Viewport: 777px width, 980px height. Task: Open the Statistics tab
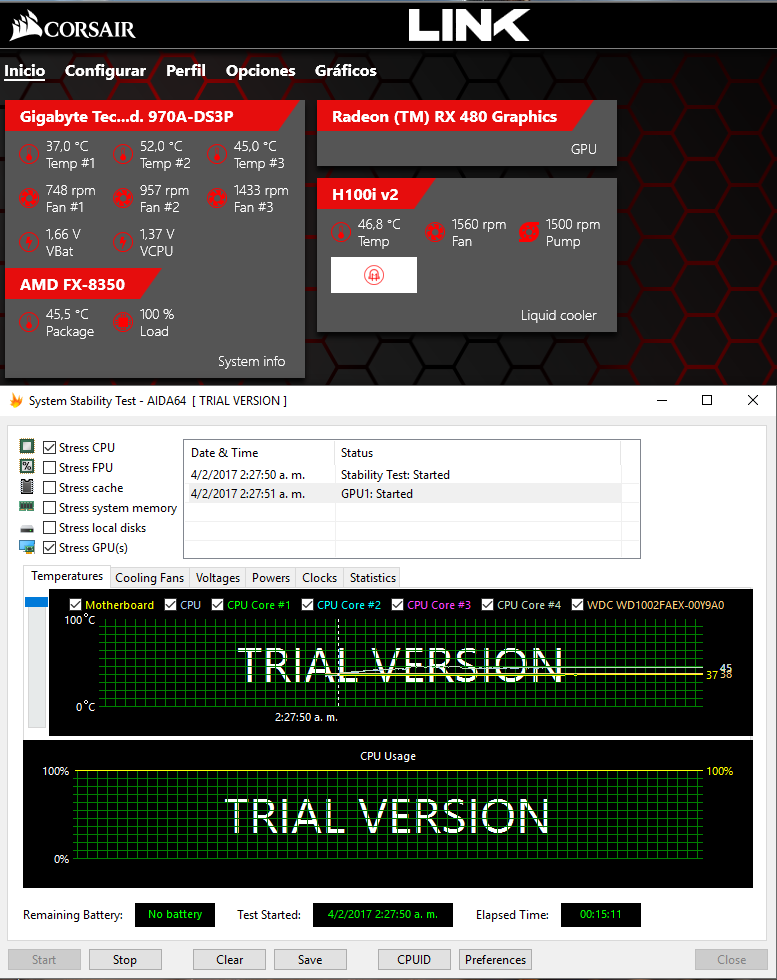point(372,578)
